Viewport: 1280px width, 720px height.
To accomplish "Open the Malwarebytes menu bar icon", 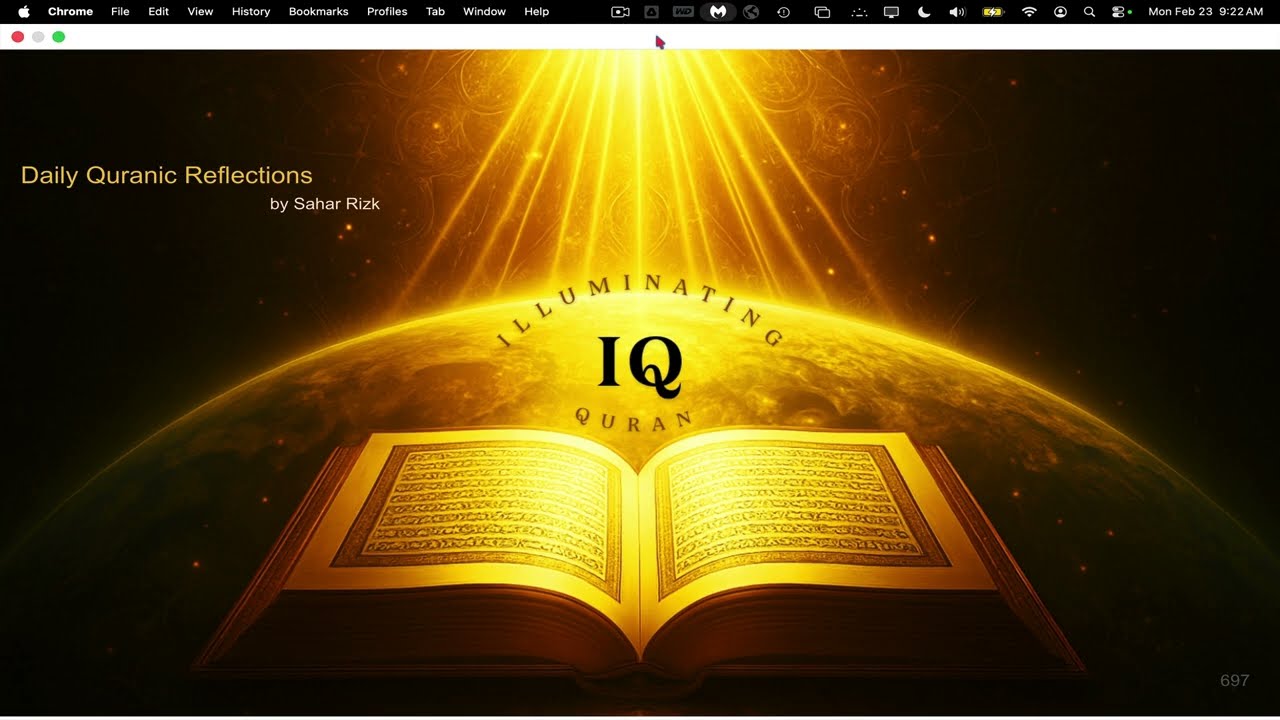I will pos(718,12).
